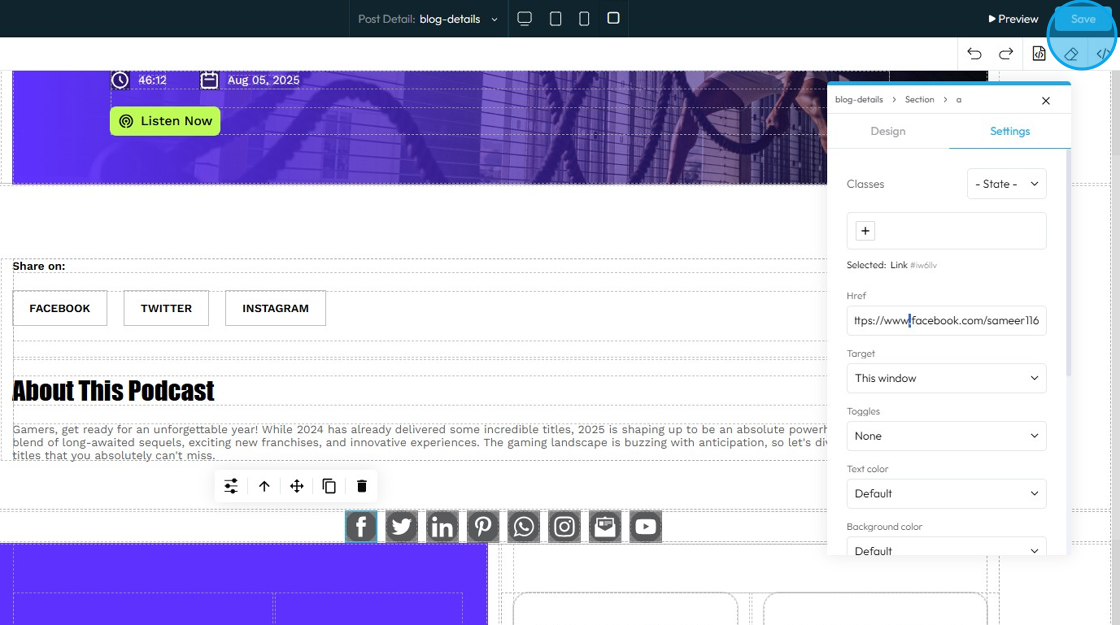This screenshot has height=625, width=1120.
Task: Open the code file import icon
Action: coord(1039,54)
